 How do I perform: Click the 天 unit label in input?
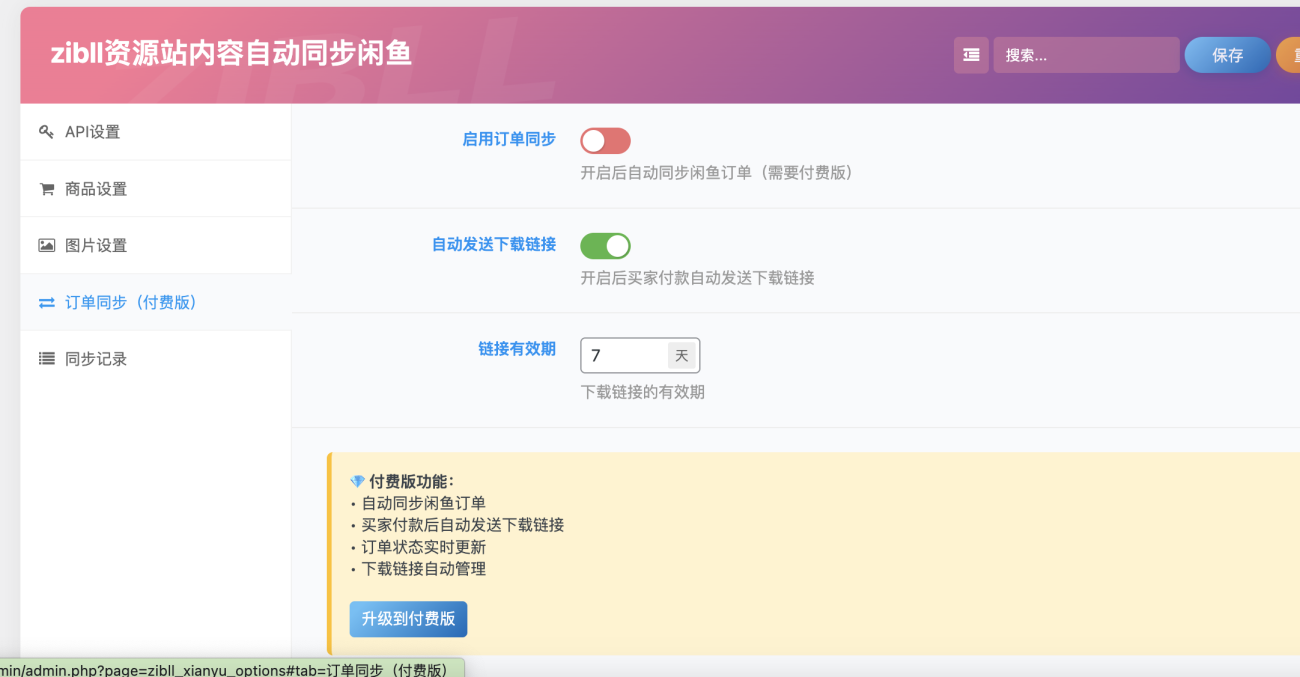pyautogui.click(x=682, y=355)
